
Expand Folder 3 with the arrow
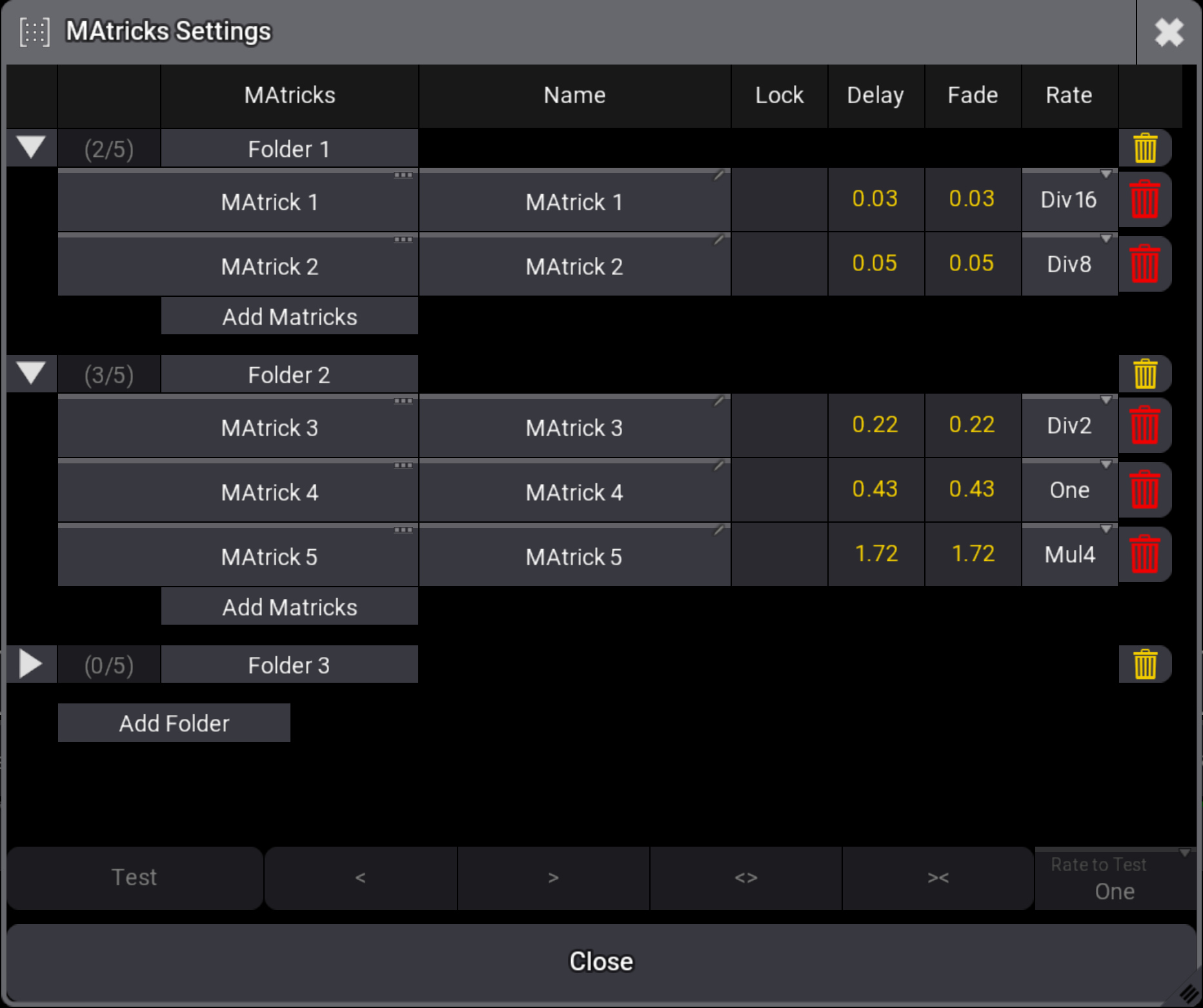[31, 664]
